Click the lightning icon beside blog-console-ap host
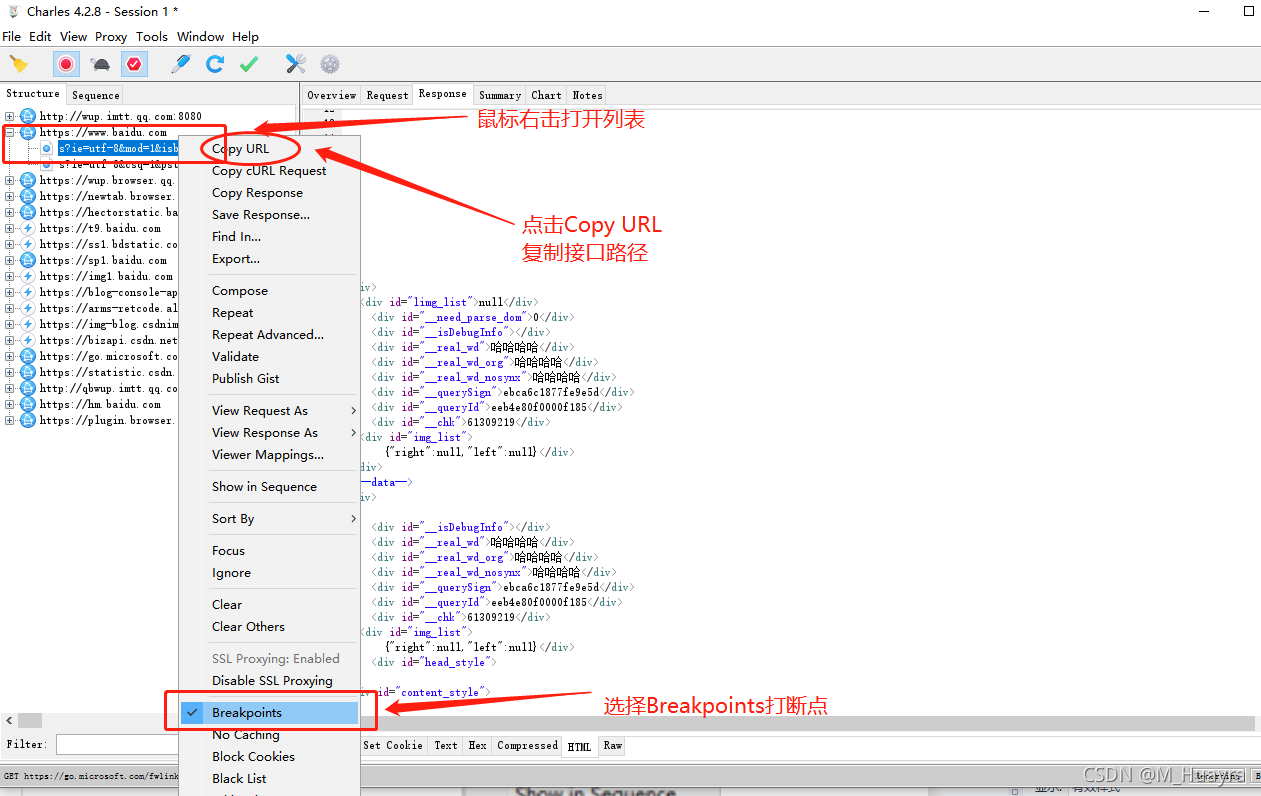The image size is (1261, 796). pyautogui.click(x=28, y=292)
